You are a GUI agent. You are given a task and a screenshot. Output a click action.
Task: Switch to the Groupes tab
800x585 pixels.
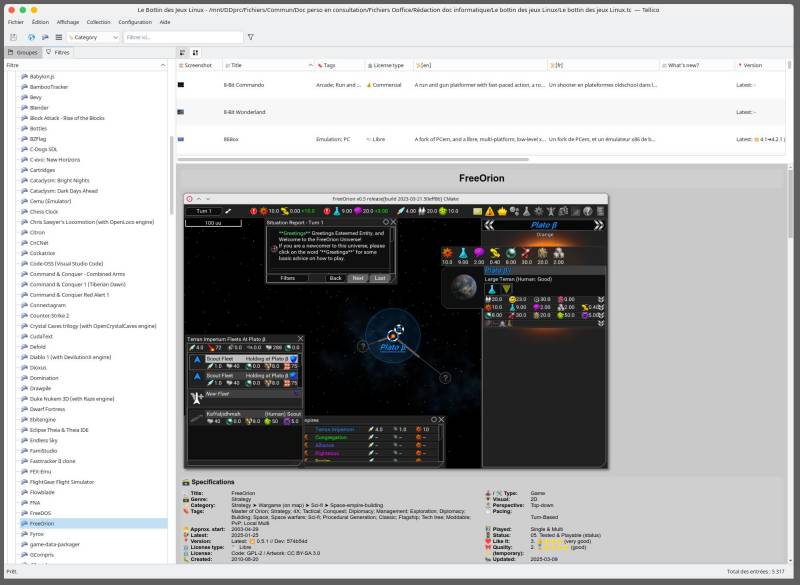[x=22, y=52]
